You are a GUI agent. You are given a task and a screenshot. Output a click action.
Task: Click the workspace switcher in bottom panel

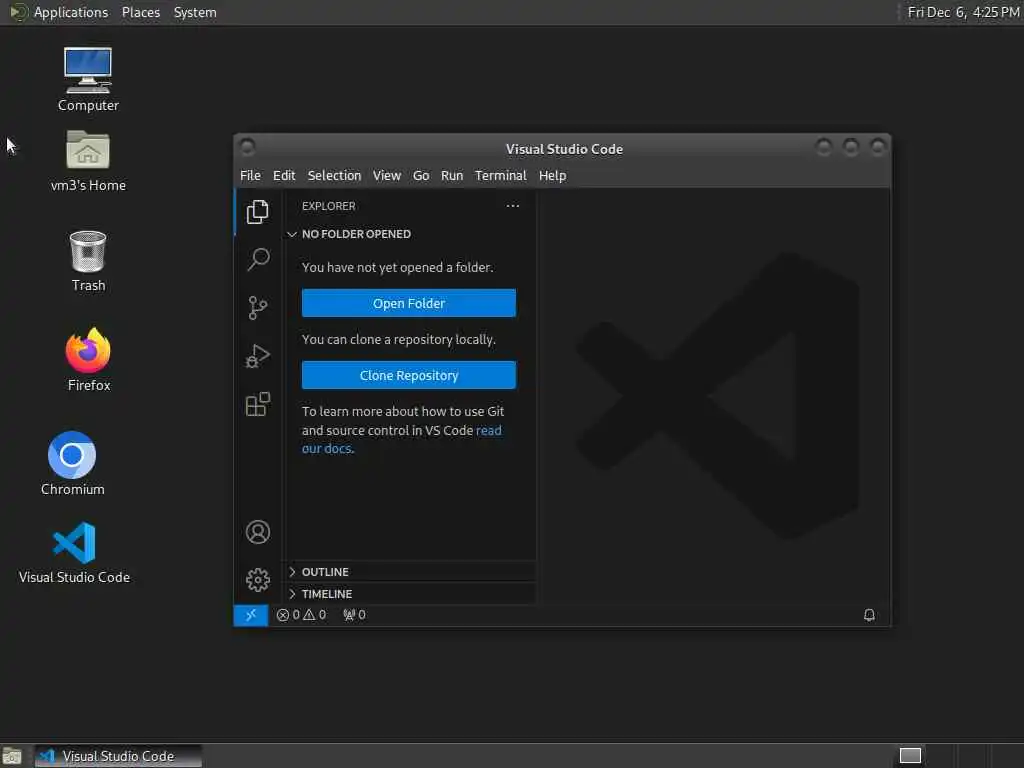tap(910, 756)
